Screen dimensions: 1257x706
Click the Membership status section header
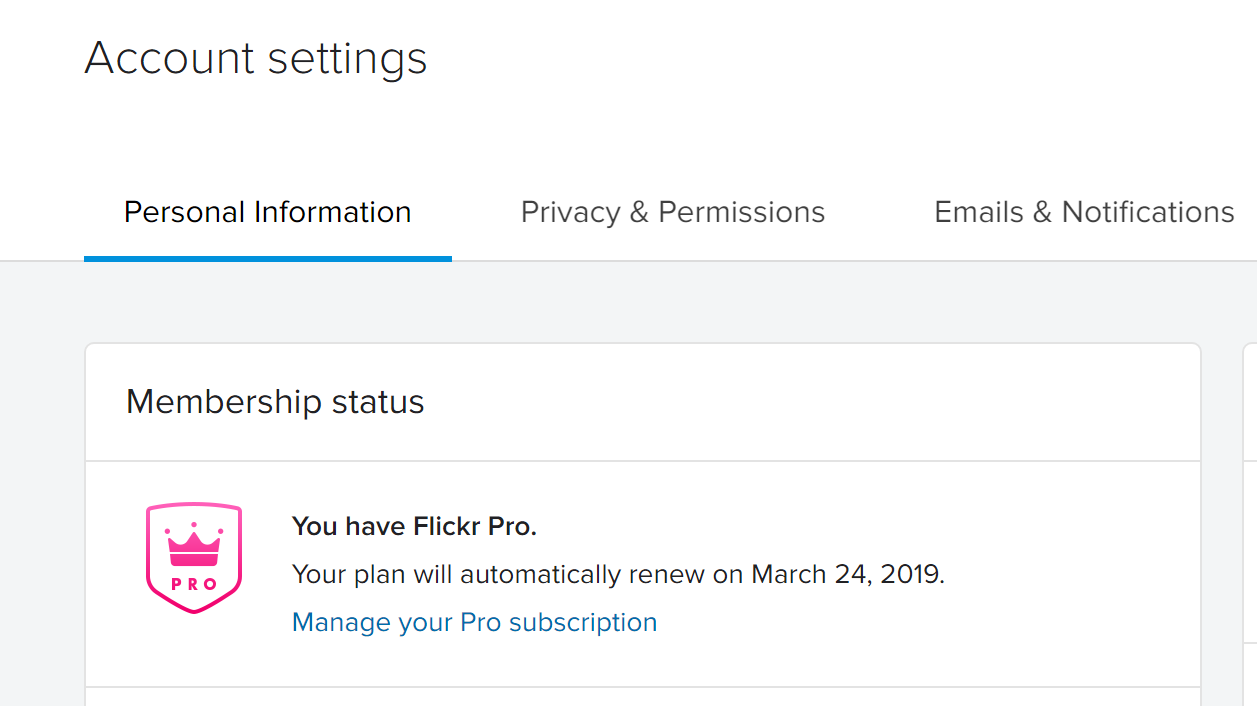click(x=275, y=402)
